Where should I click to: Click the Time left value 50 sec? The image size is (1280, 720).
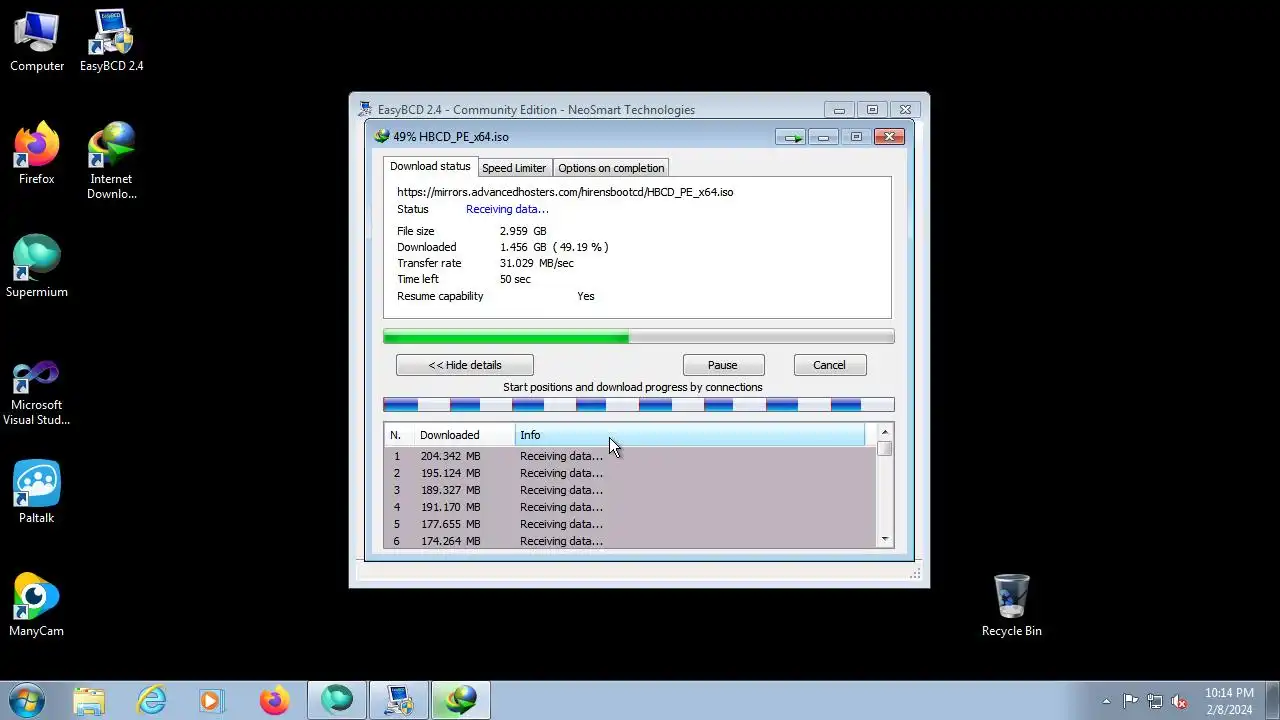click(515, 279)
